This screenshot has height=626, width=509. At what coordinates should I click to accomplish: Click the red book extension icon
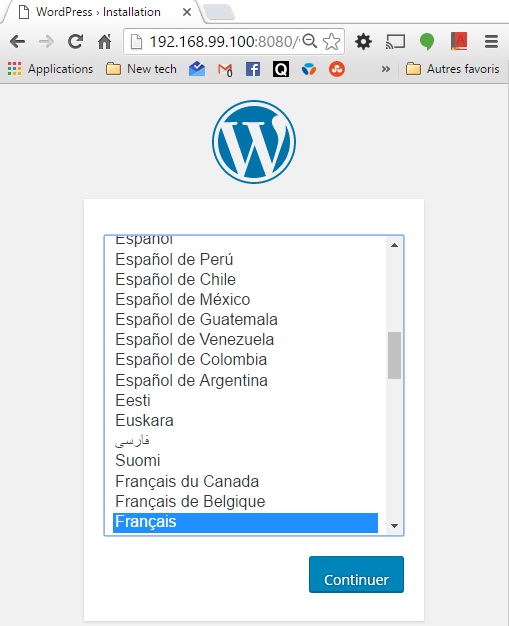[459, 42]
